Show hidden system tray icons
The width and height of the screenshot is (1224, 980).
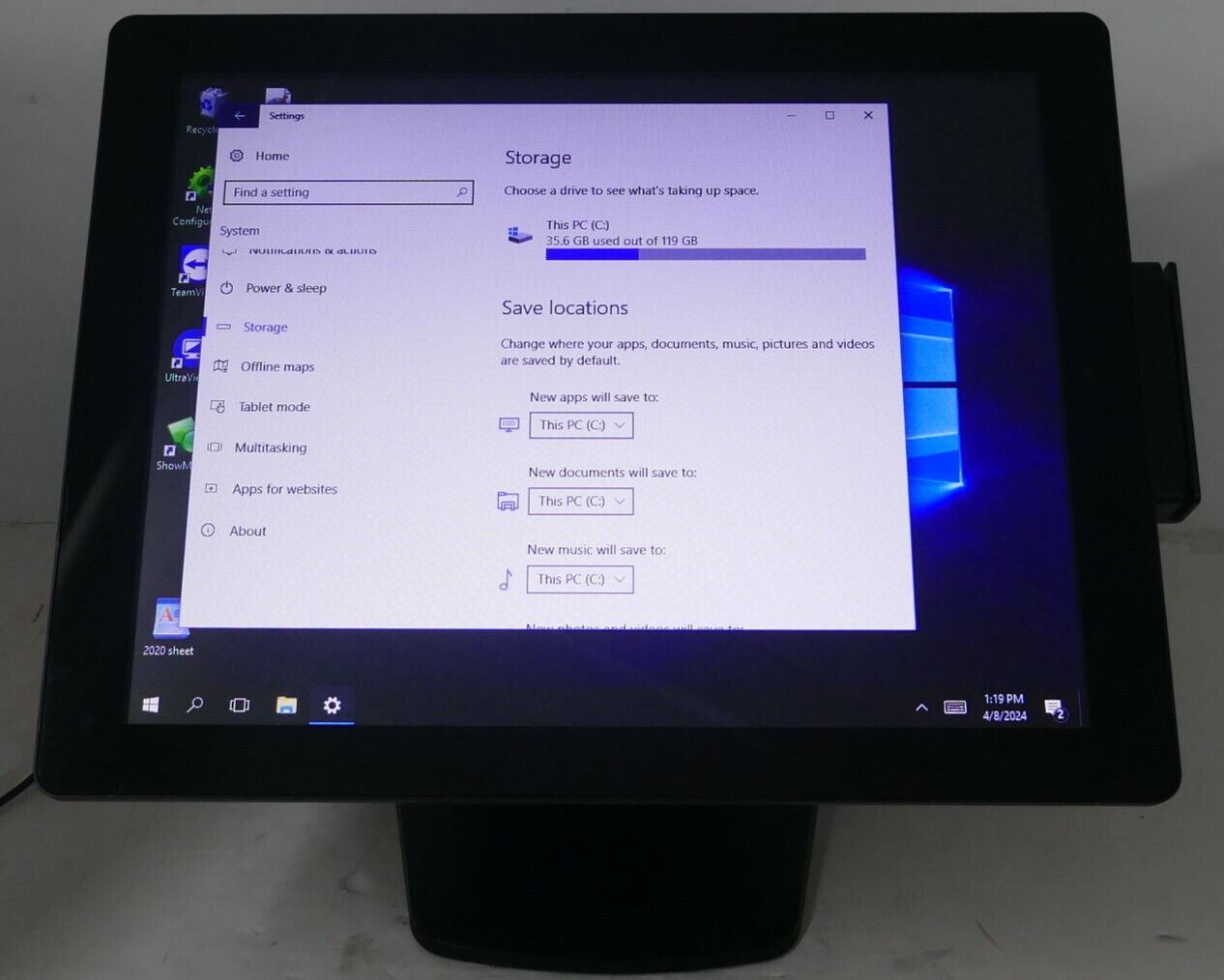[921, 707]
